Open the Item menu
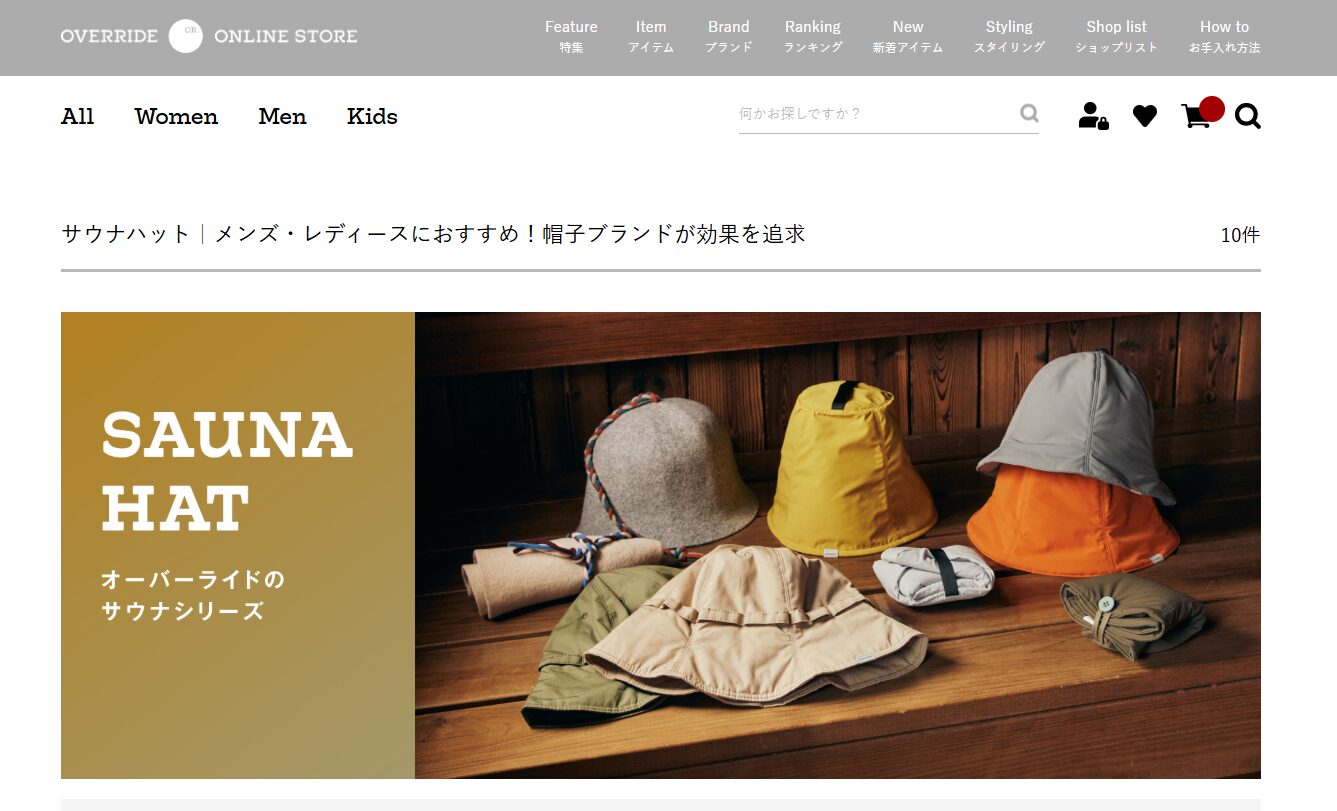Image resolution: width=1337 pixels, height=811 pixels. click(651, 36)
